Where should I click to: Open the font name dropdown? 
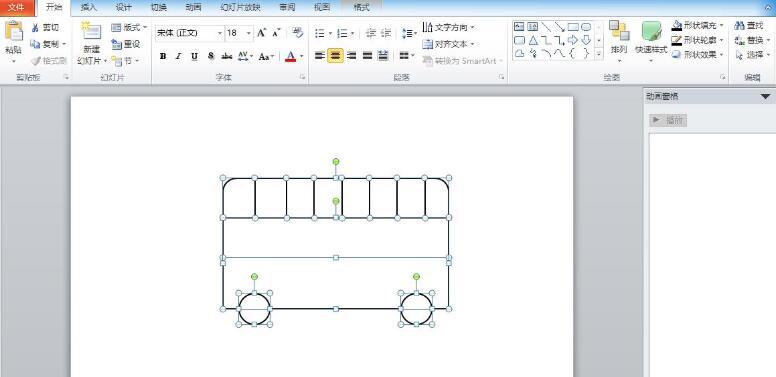point(220,33)
